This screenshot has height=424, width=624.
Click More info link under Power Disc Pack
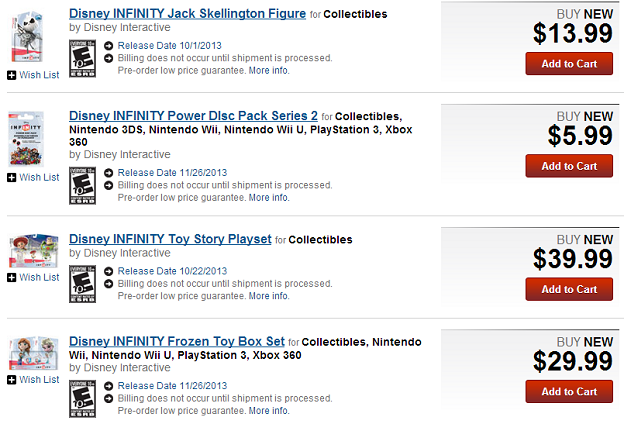coord(269,197)
